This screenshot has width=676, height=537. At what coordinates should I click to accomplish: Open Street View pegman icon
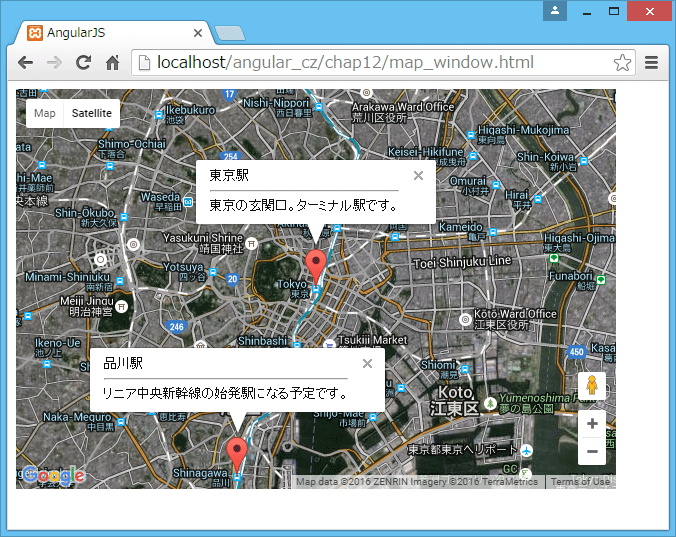(x=592, y=385)
